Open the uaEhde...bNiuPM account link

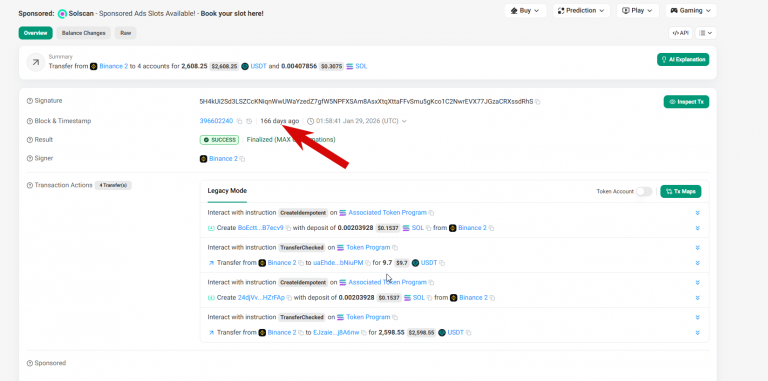click(x=338, y=263)
